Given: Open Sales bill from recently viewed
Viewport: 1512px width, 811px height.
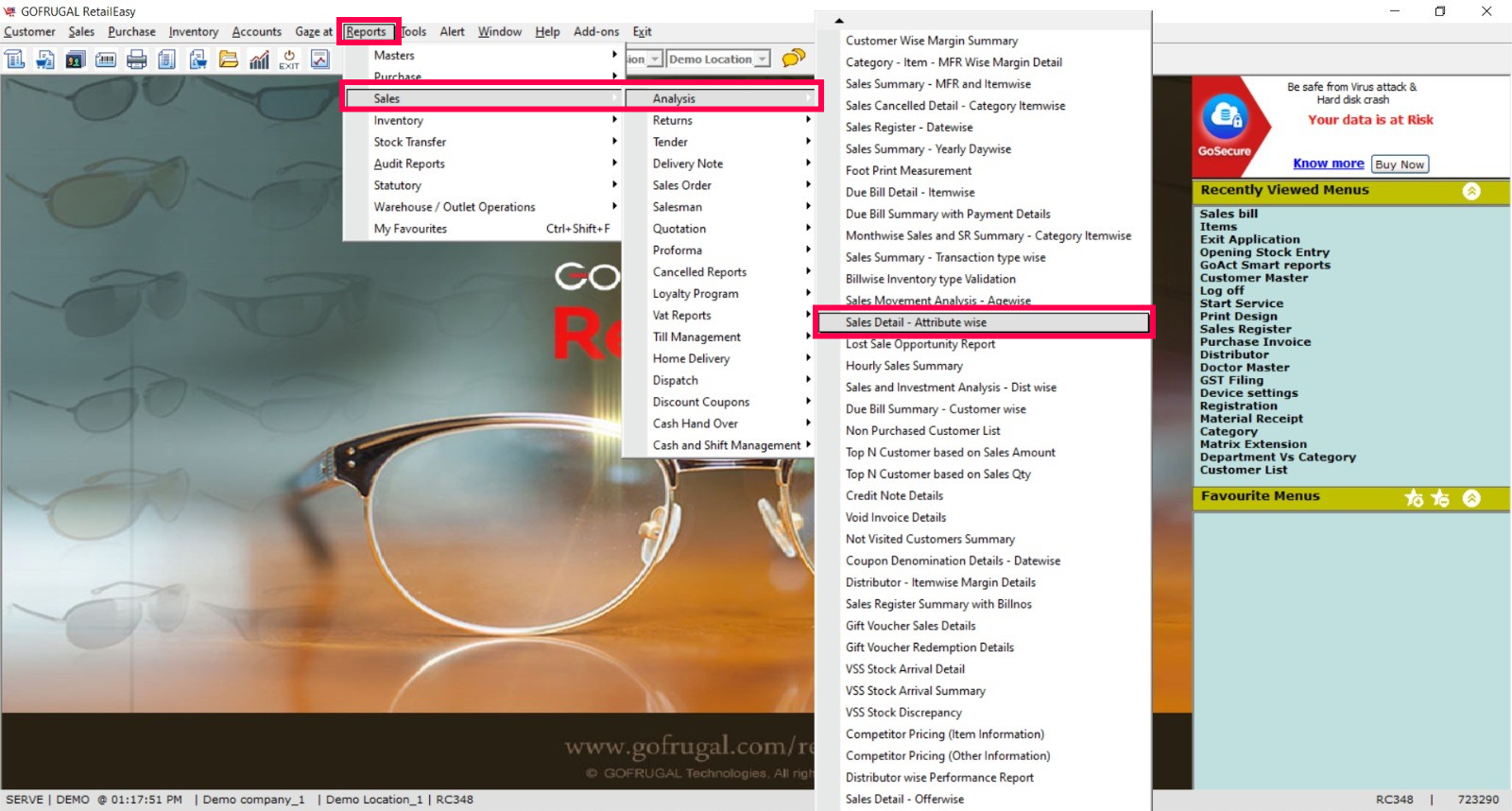Looking at the screenshot, I should [1228, 214].
